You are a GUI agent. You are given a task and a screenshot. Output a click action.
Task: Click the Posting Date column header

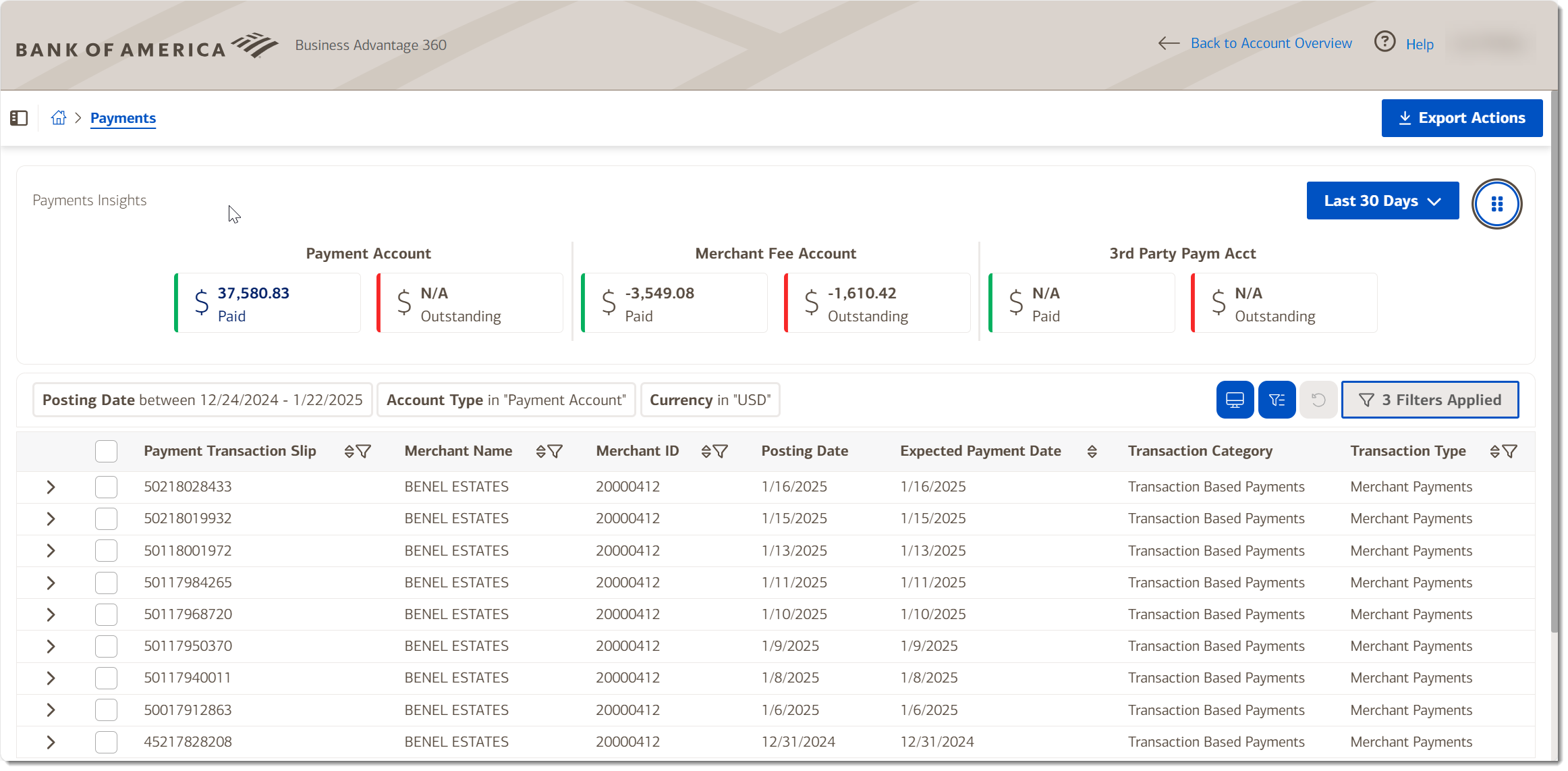click(x=805, y=451)
